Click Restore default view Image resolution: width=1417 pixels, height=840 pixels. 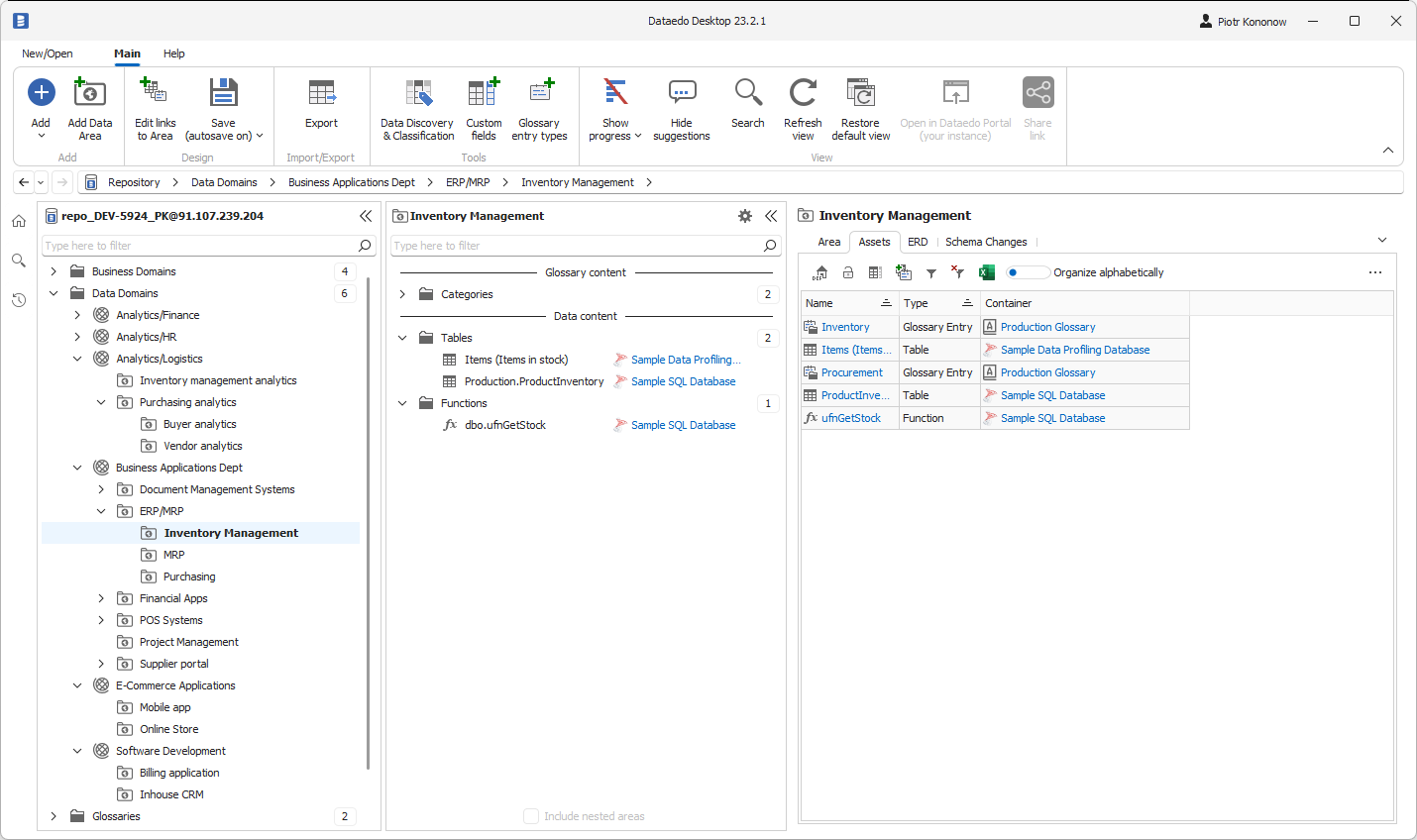click(861, 109)
